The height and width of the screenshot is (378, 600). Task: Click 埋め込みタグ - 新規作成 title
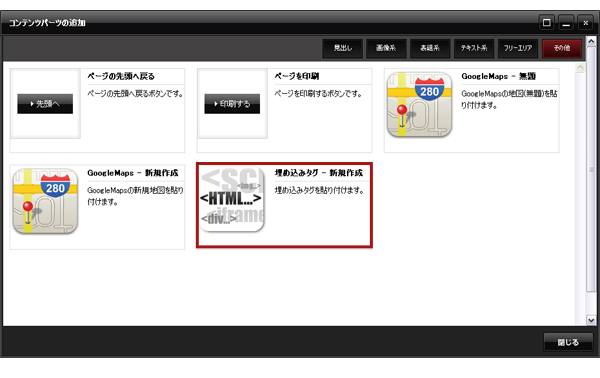coord(319,173)
